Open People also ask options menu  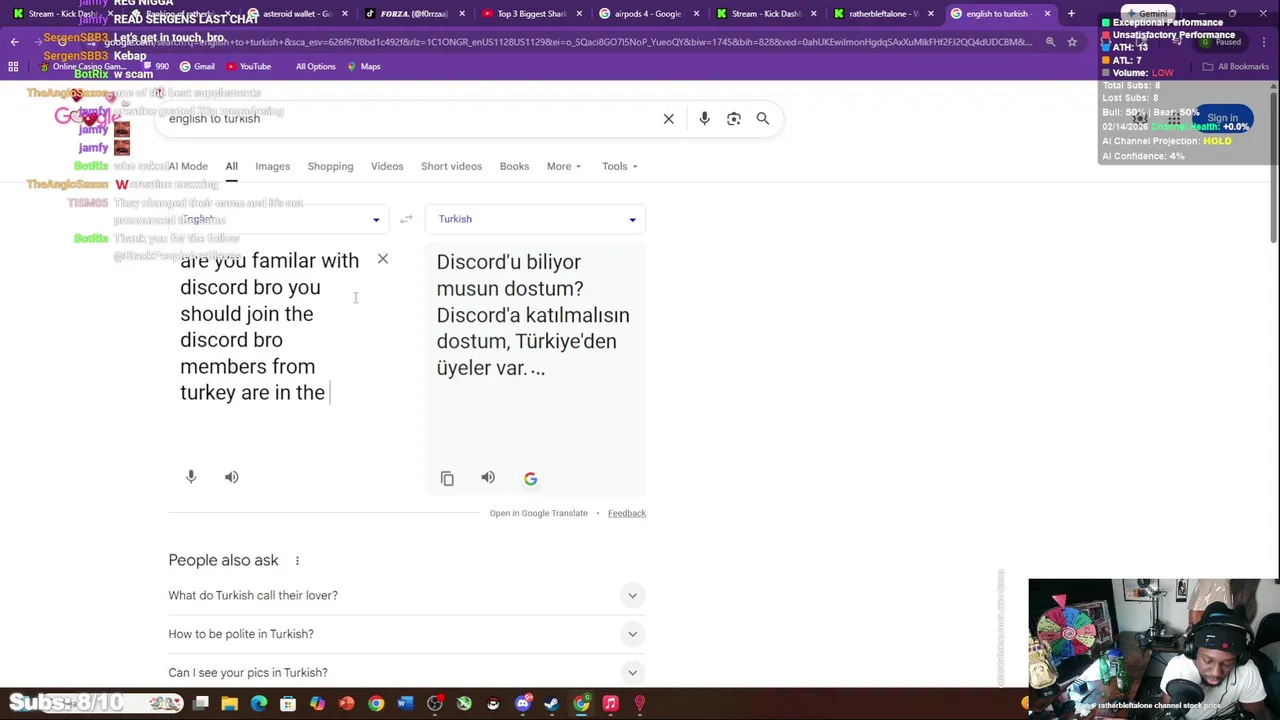297,561
